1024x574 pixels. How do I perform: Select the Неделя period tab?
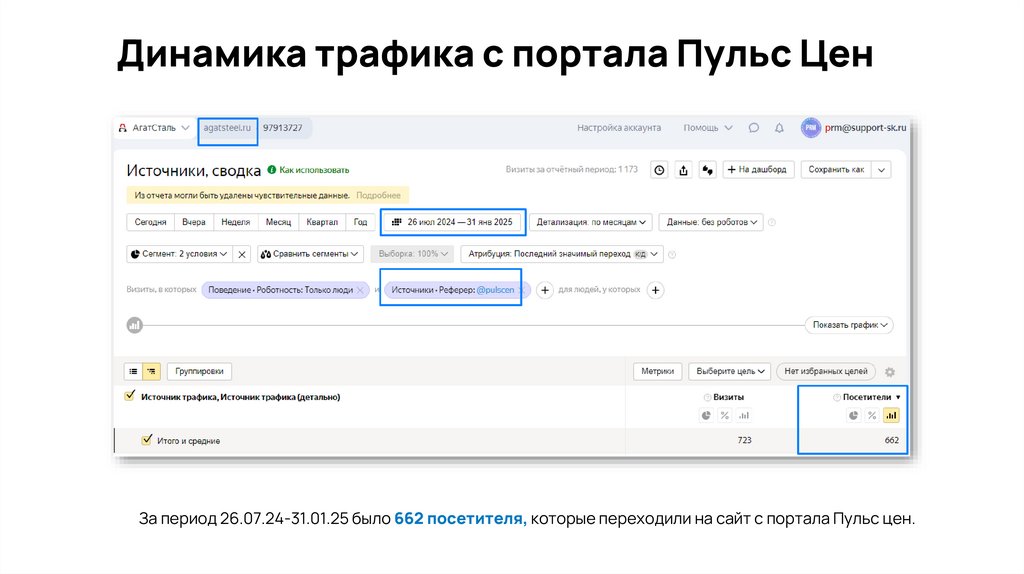[236, 222]
